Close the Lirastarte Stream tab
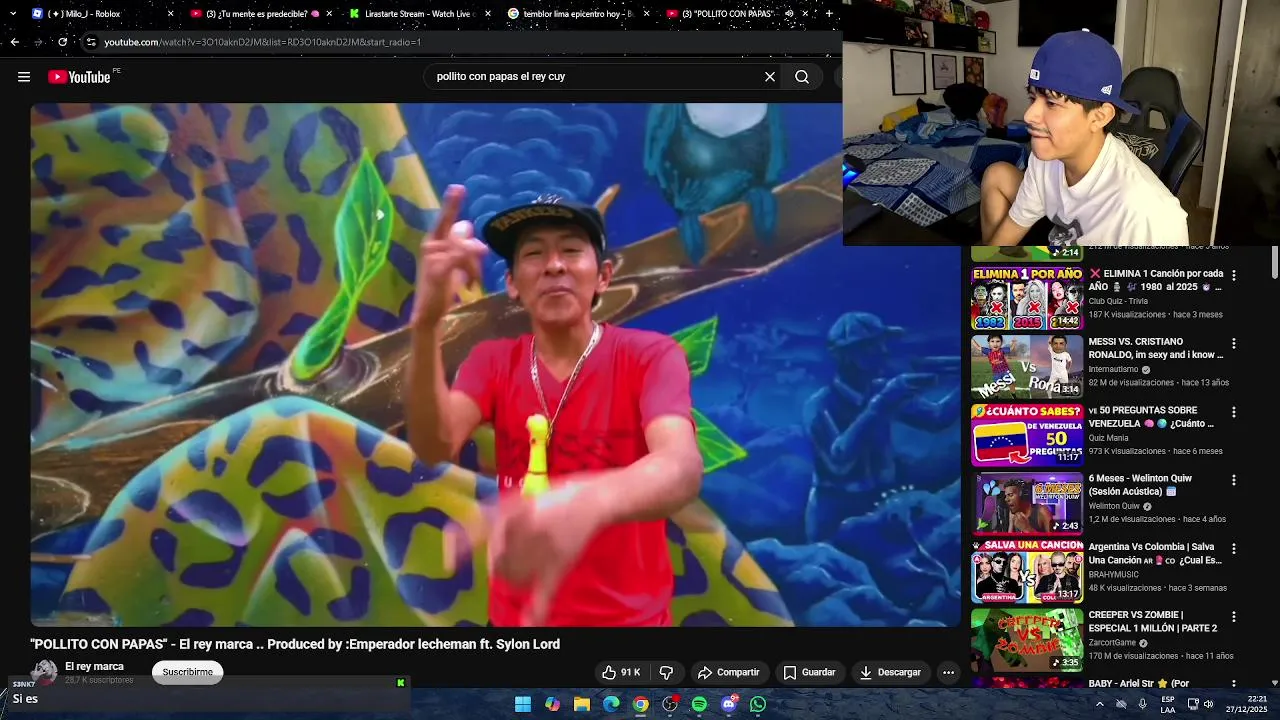1280x720 pixels. [x=488, y=14]
